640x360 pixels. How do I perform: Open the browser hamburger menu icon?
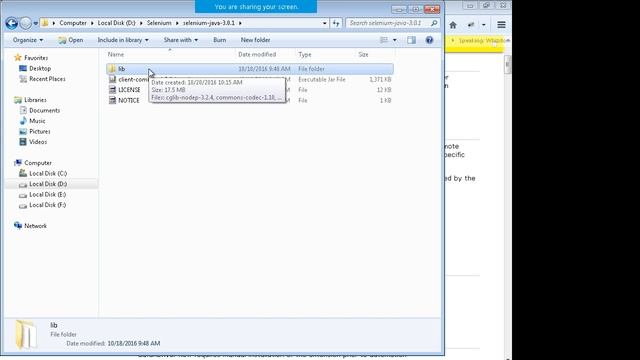click(501, 25)
